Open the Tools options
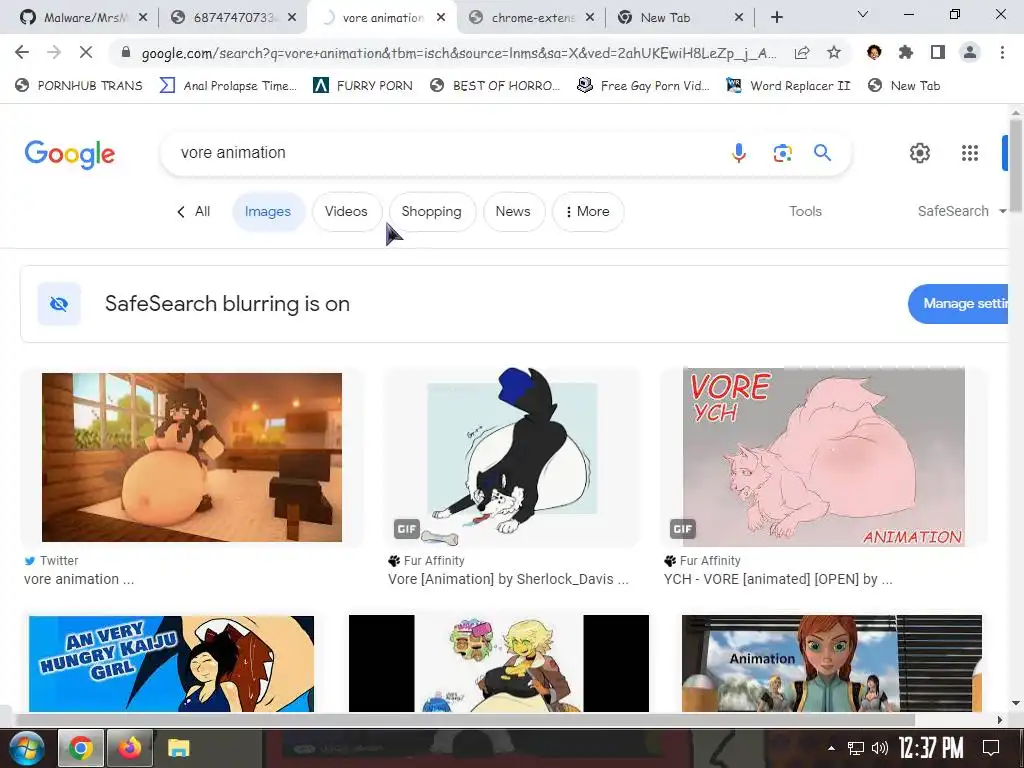1024x768 pixels. (x=805, y=211)
